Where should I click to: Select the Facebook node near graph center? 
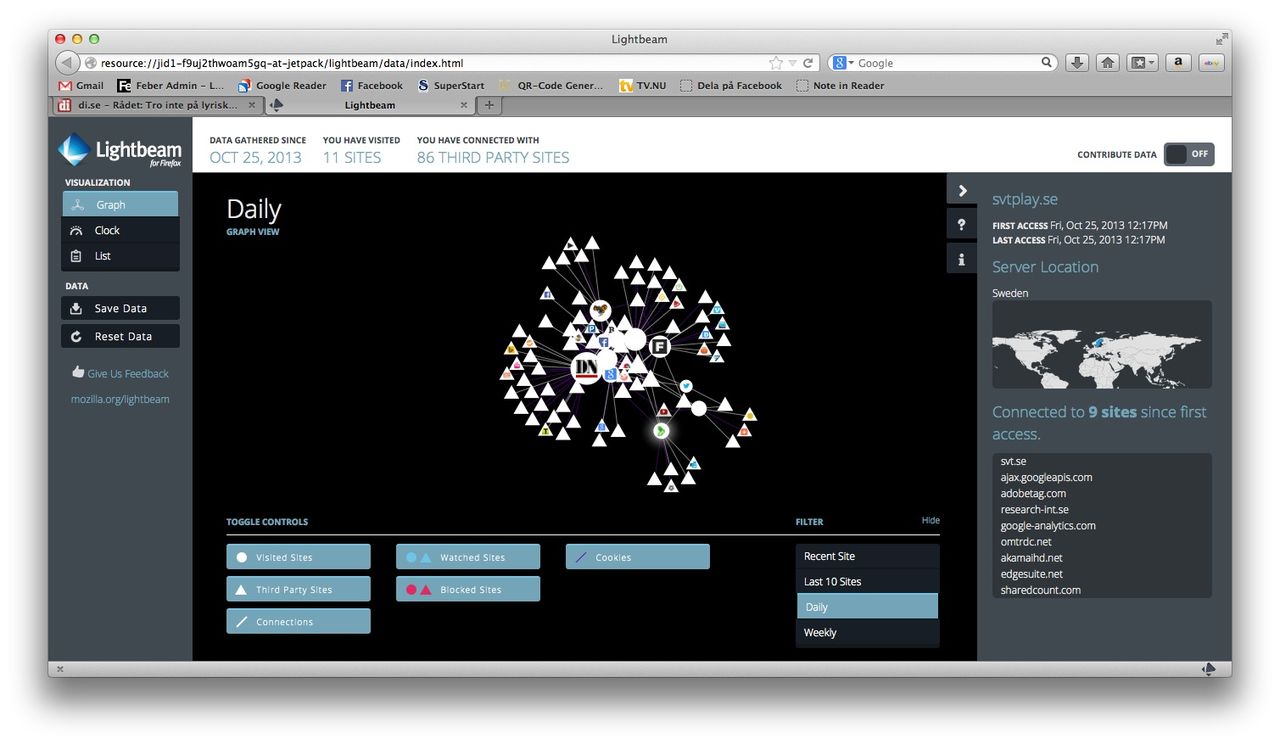(x=603, y=342)
